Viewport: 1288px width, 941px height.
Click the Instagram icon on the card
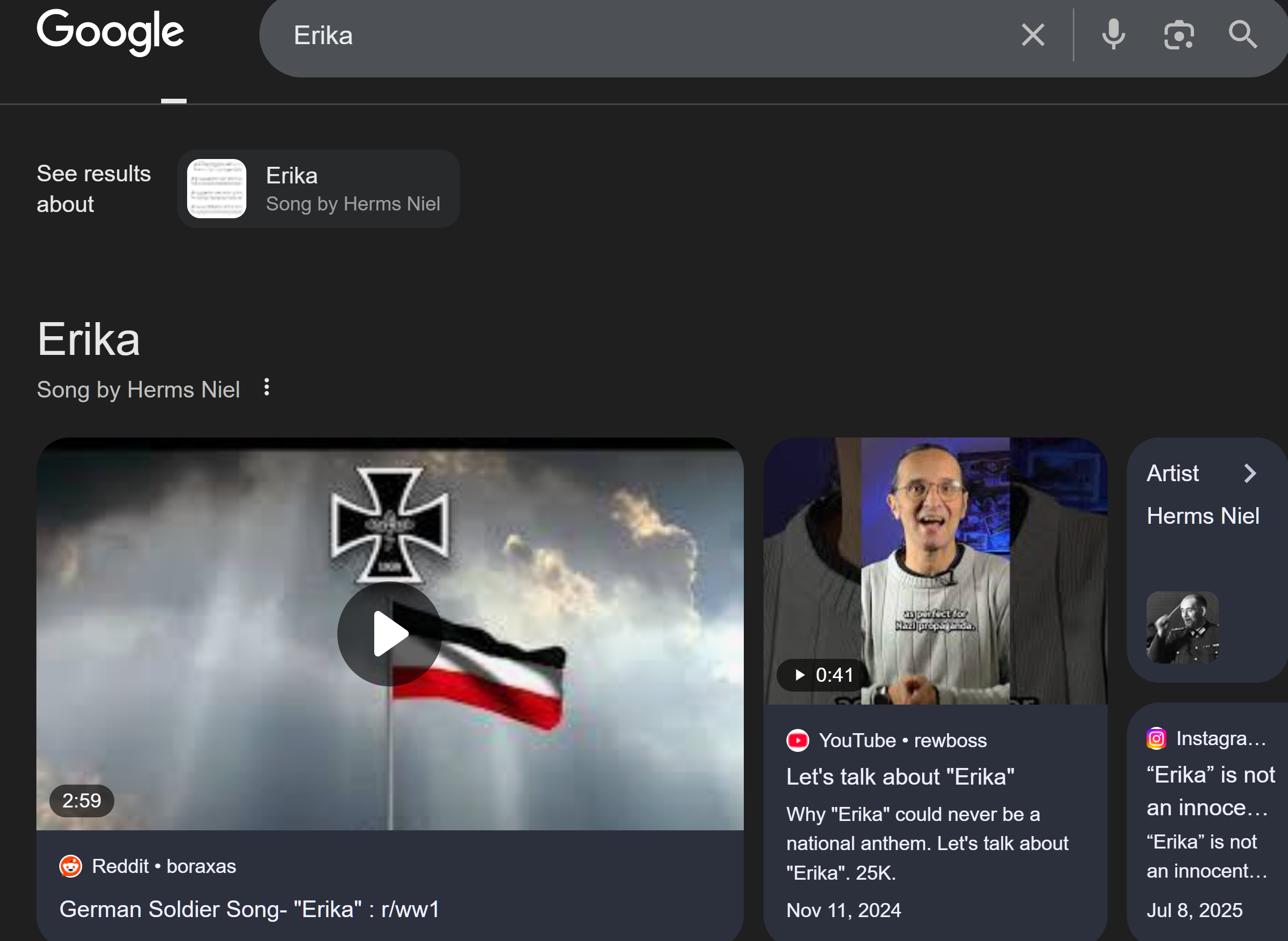click(1156, 739)
